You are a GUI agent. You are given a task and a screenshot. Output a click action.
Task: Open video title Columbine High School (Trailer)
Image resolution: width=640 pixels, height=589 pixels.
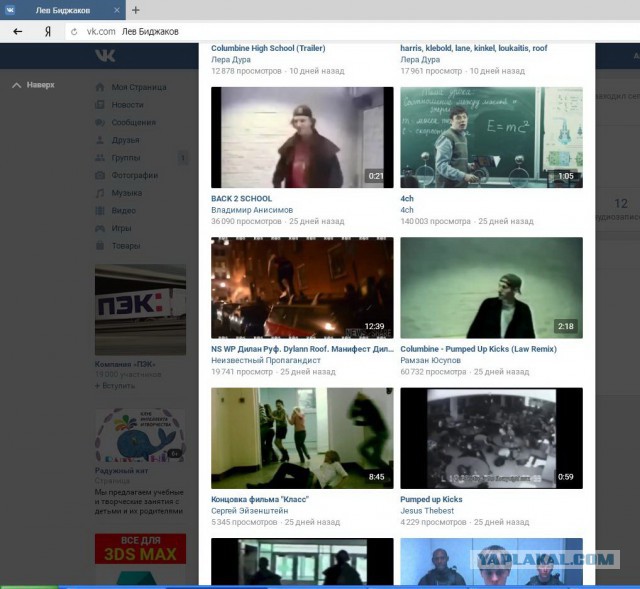268,48
